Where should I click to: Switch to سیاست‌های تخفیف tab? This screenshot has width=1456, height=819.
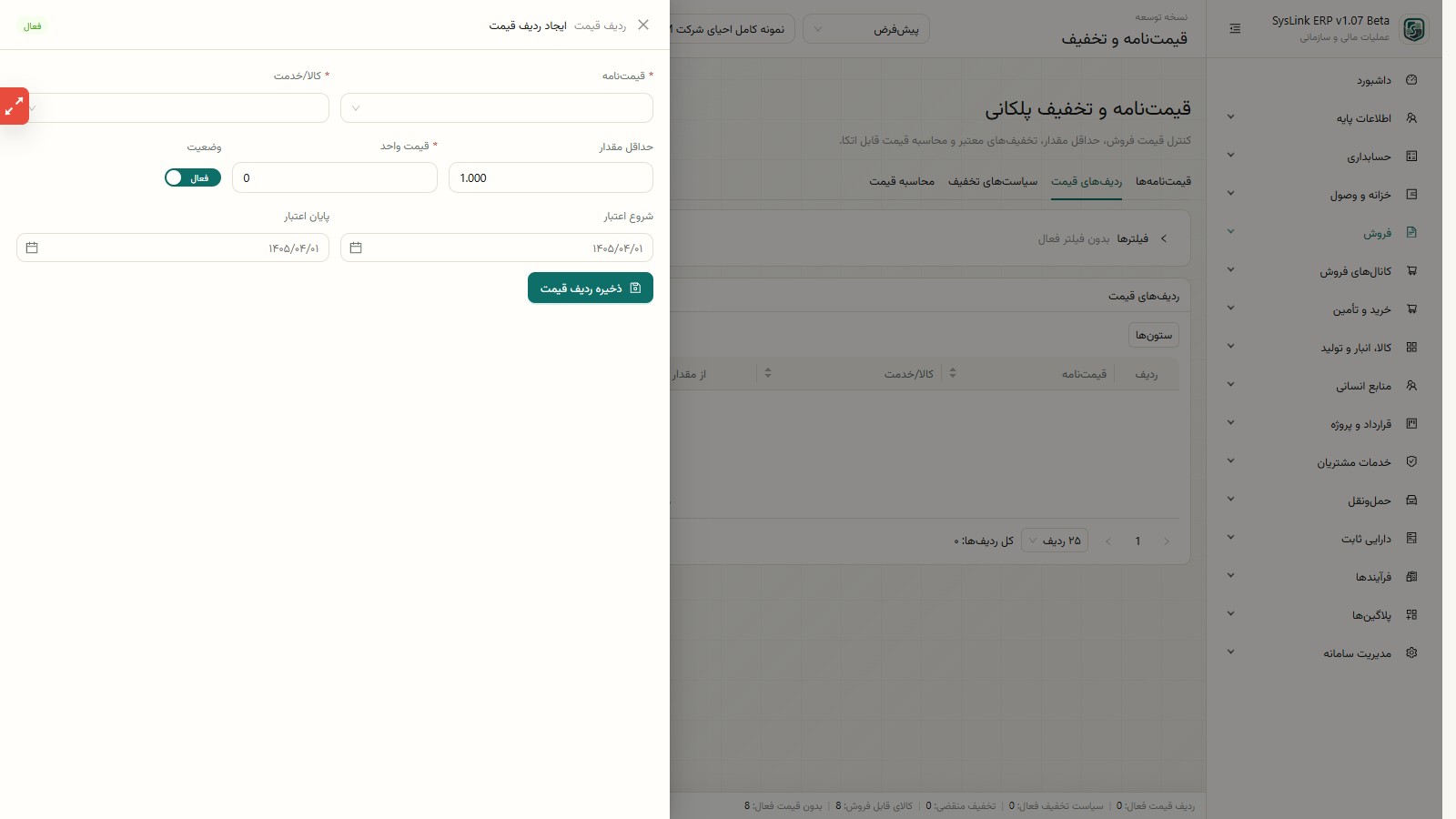tap(993, 182)
